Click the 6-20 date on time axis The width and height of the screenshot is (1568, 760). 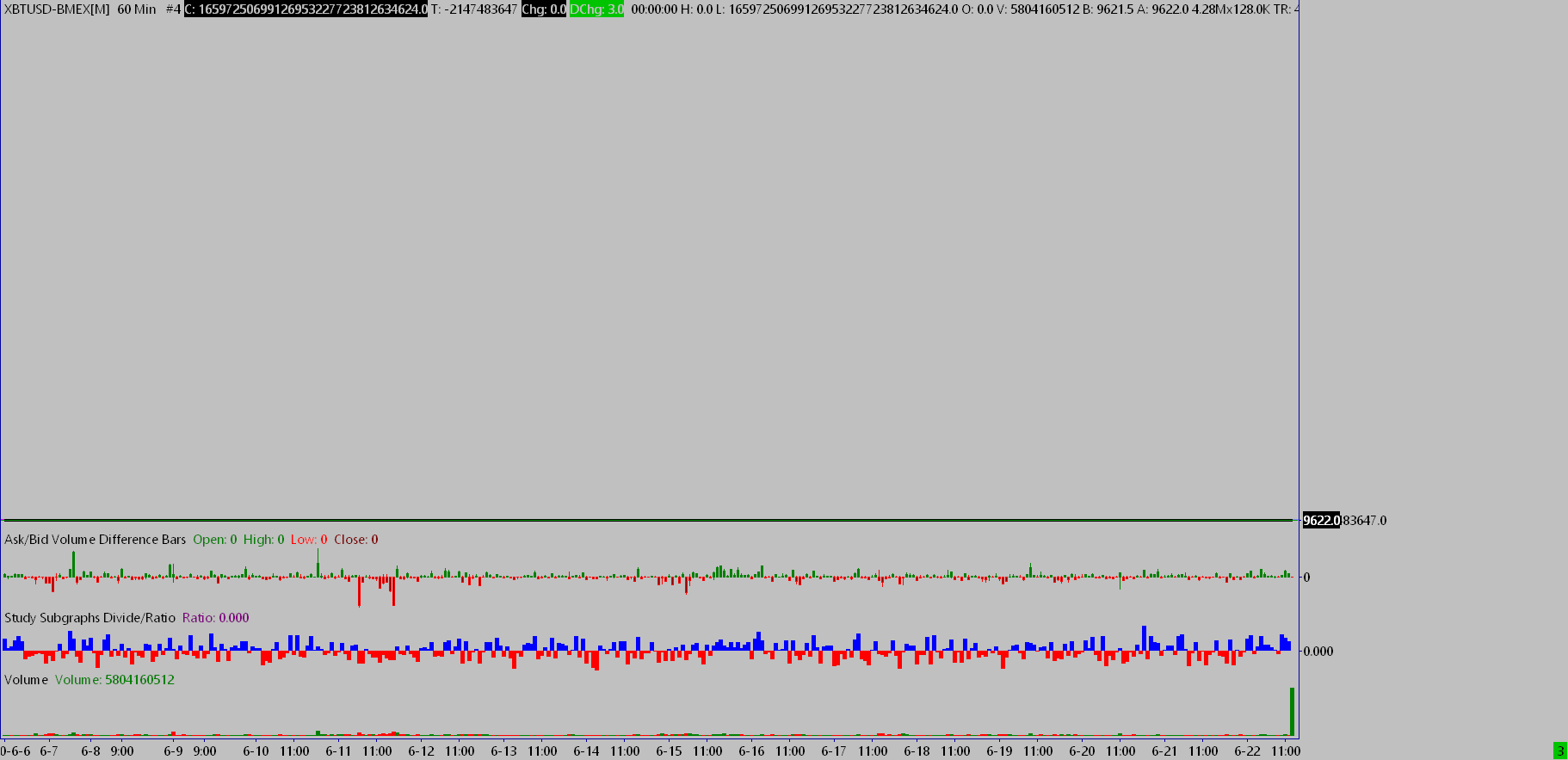pyautogui.click(x=1082, y=751)
